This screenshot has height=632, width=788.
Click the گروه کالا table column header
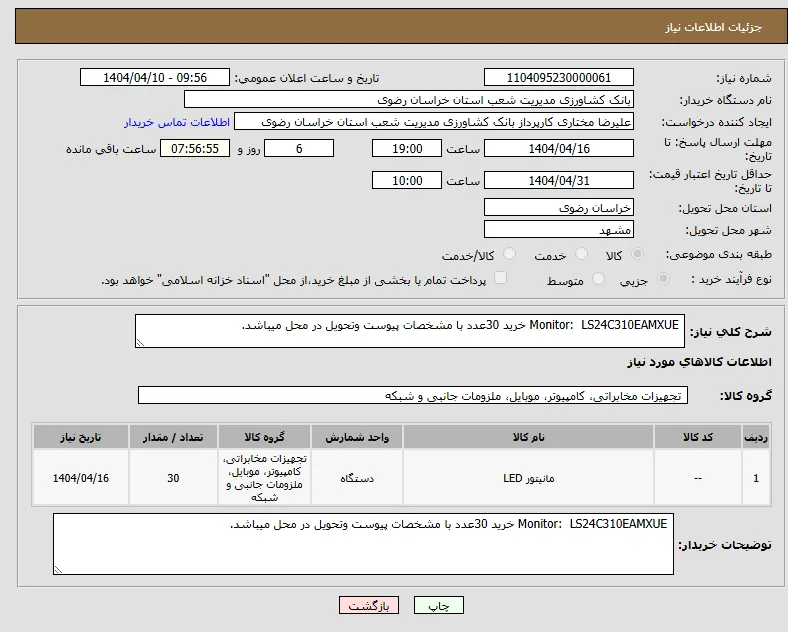[264, 437]
